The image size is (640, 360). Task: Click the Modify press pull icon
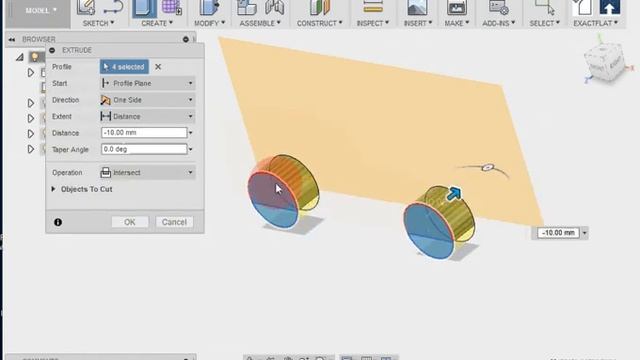[x=209, y=7]
